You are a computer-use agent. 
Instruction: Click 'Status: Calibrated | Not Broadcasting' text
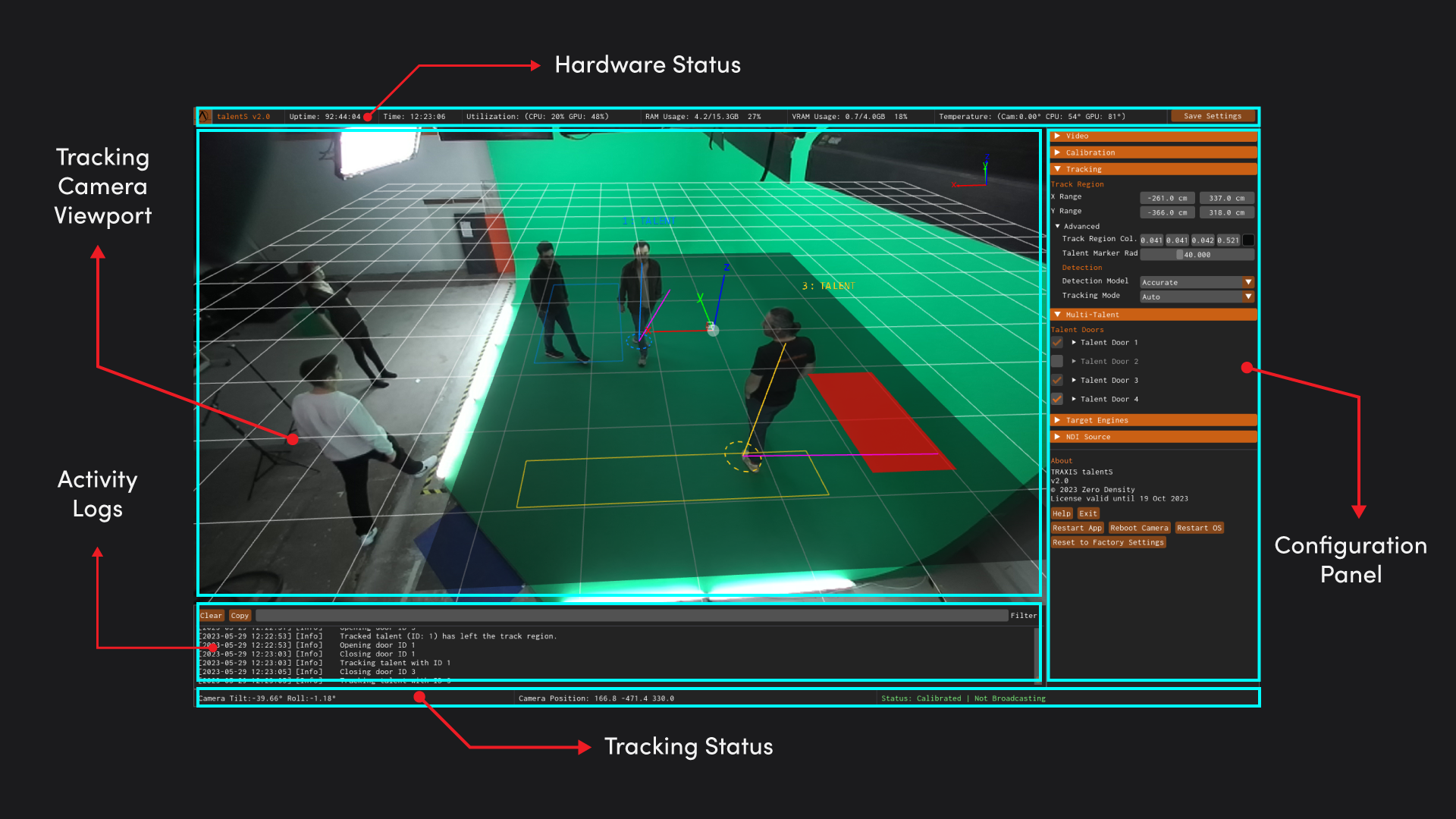[x=963, y=698]
